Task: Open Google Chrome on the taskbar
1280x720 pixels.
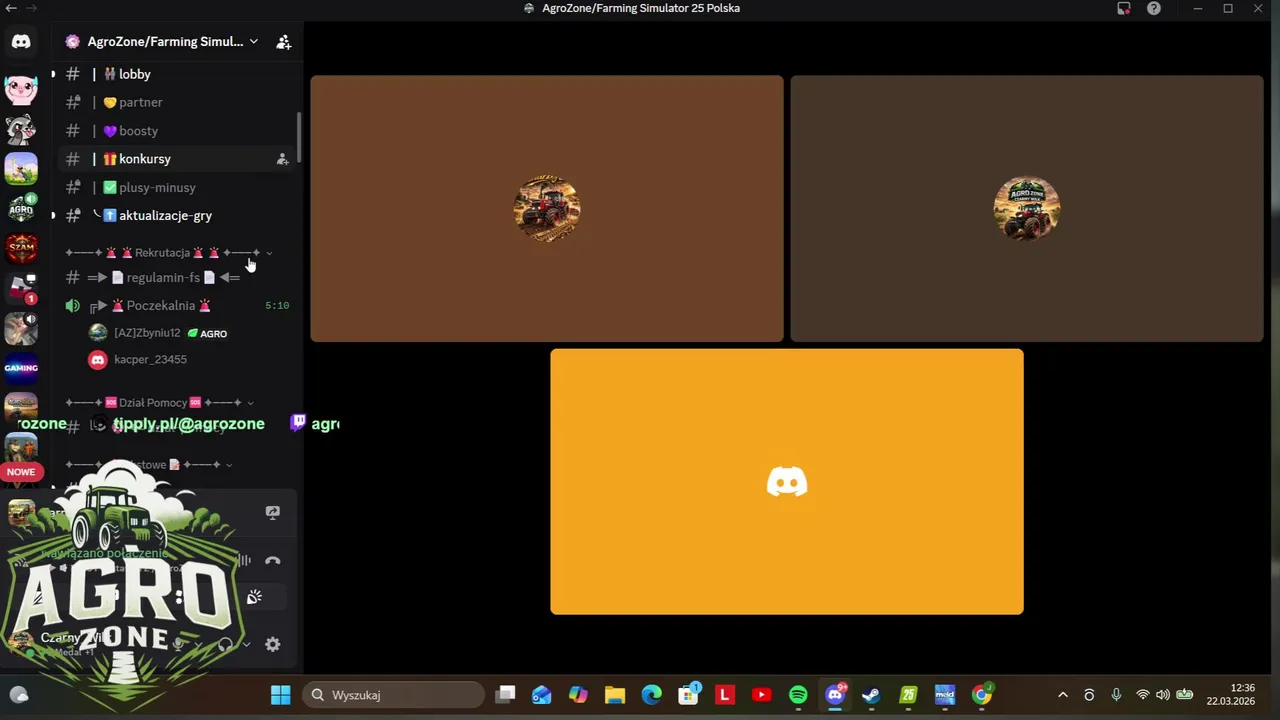Action: click(982, 695)
